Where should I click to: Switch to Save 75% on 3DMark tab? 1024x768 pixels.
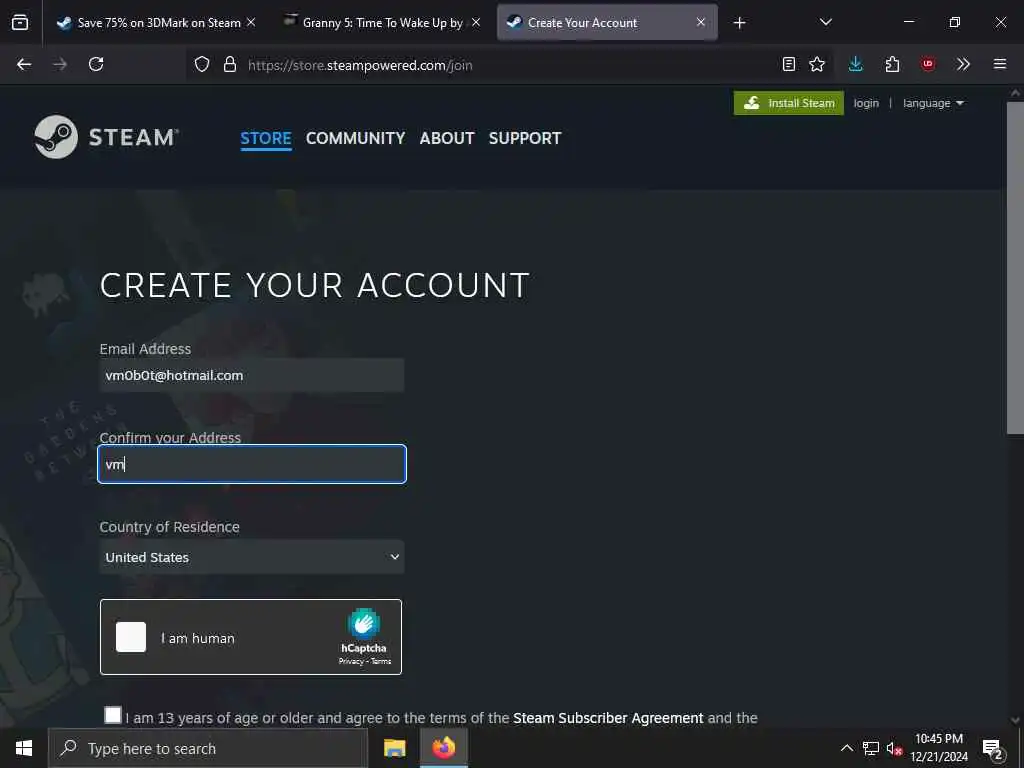[x=157, y=22]
